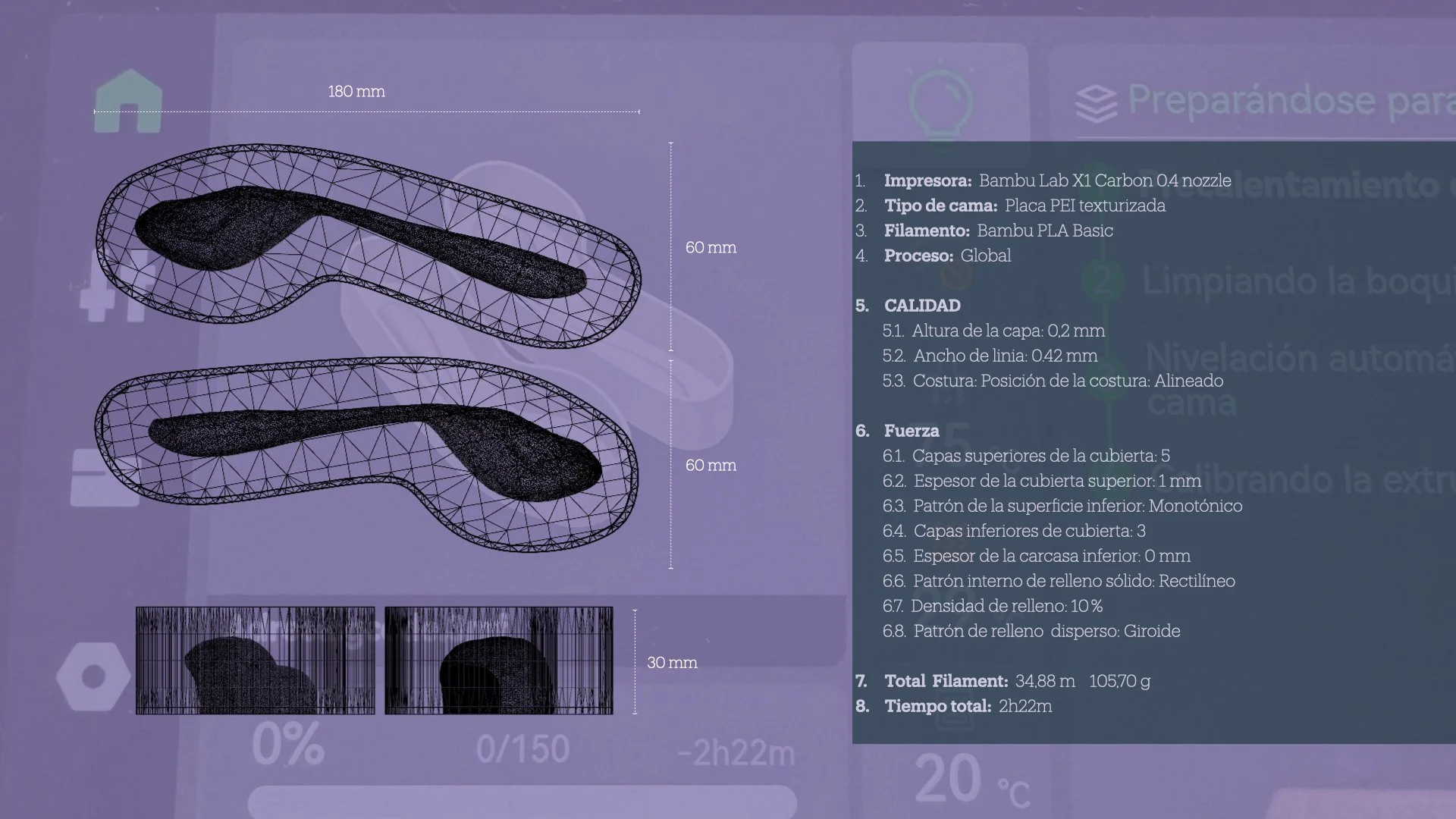Click the right side-view wireframe image
The width and height of the screenshot is (1456, 819).
tap(498, 660)
